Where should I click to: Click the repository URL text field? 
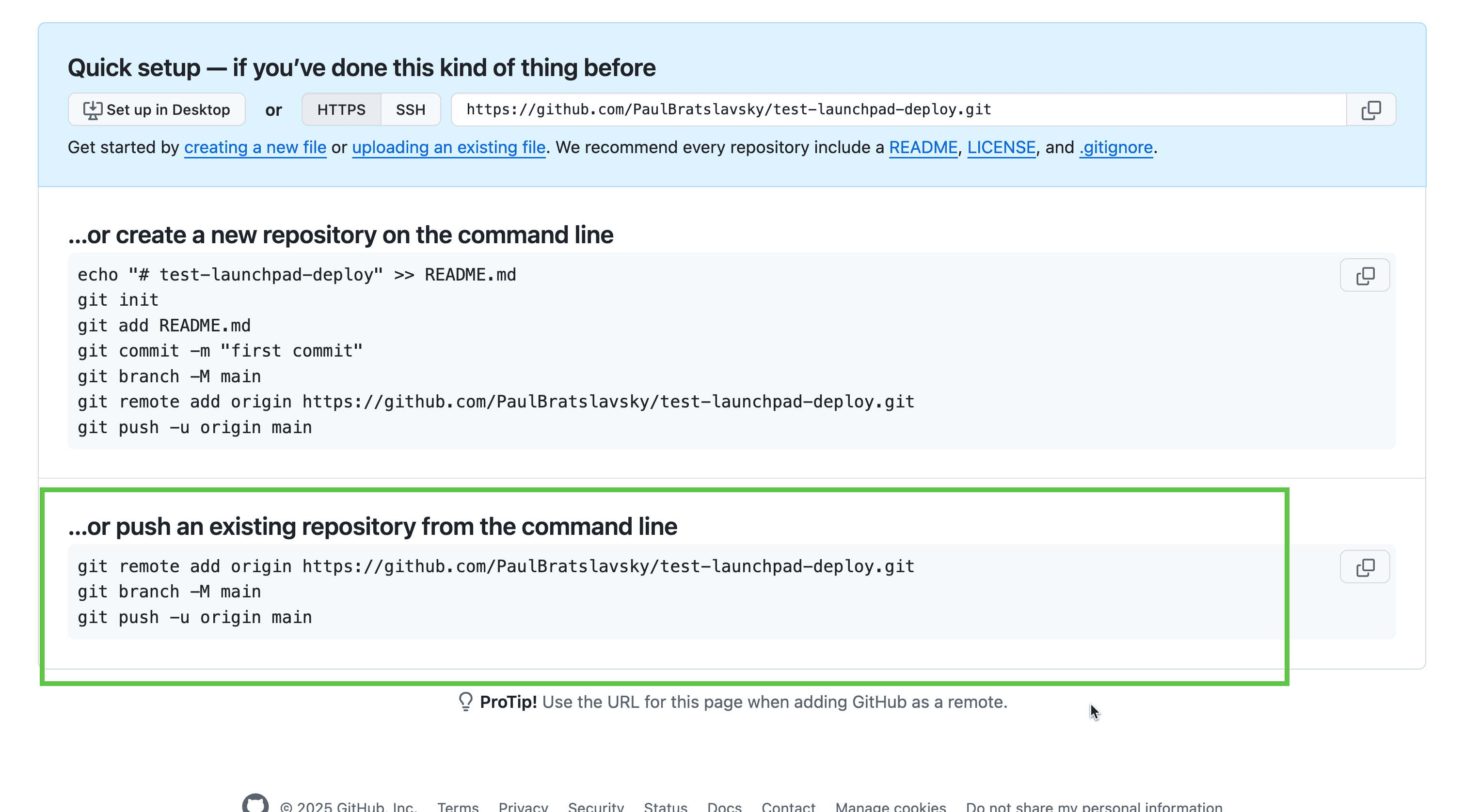pos(899,109)
